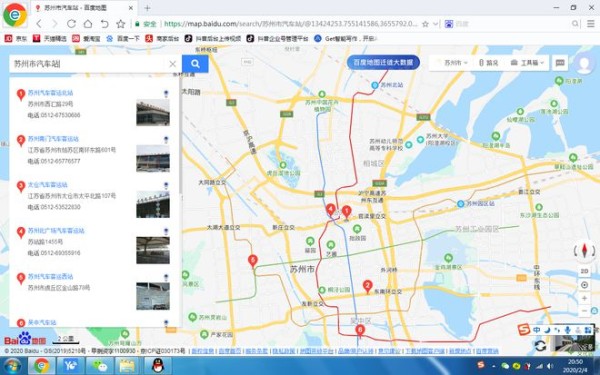The width and height of the screenshot is (600, 375).
Task: Toggle the road conditions traffic layer
Action: click(x=488, y=63)
